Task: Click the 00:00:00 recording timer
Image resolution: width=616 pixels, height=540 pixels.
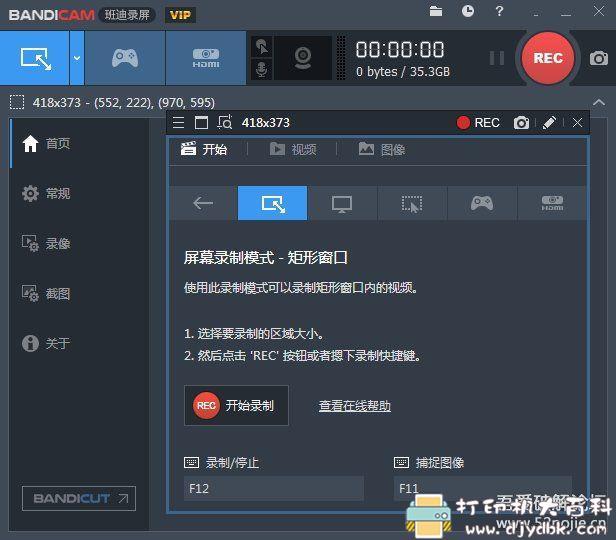Action: tap(400, 49)
